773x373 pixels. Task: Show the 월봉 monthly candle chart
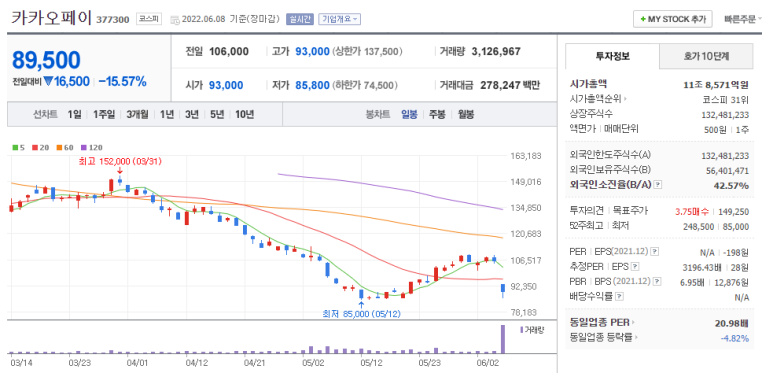466,114
